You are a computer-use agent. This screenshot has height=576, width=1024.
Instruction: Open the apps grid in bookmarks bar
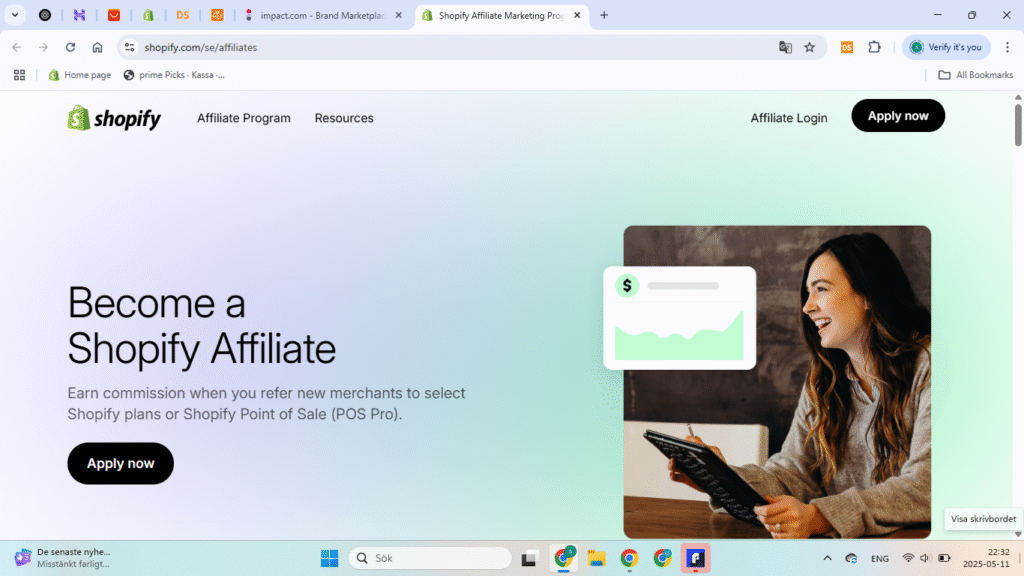pyautogui.click(x=20, y=75)
